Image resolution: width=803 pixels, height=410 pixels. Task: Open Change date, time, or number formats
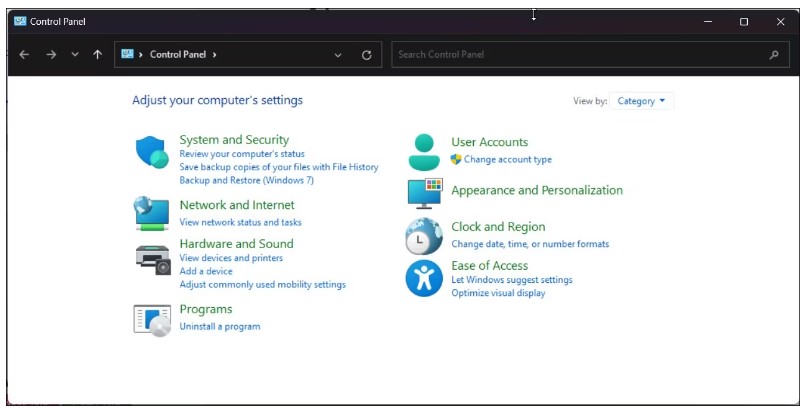coord(530,244)
